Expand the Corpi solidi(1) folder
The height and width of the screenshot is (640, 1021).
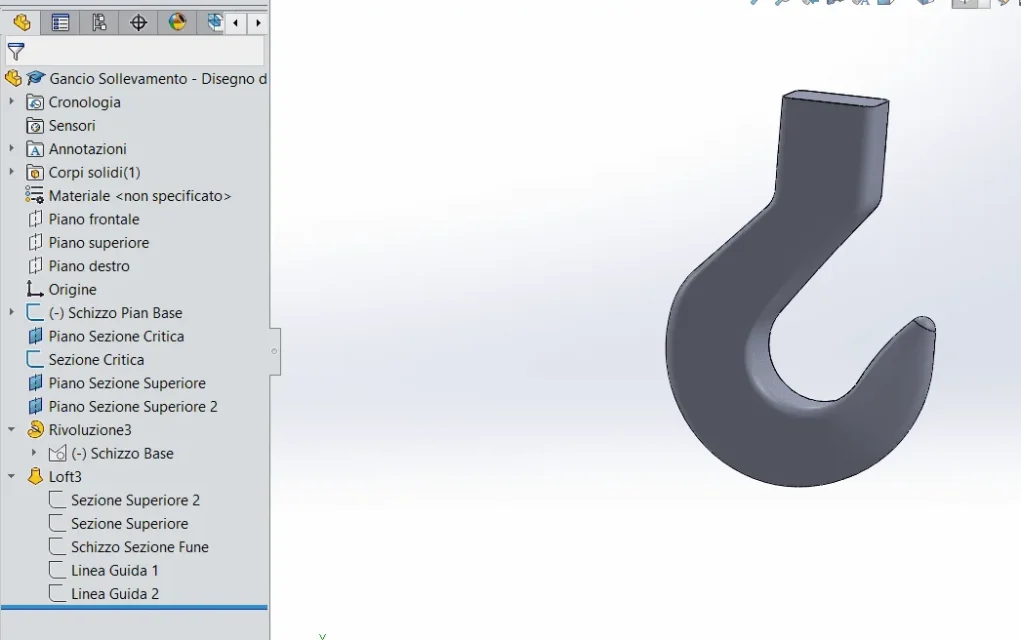(x=12, y=172)
